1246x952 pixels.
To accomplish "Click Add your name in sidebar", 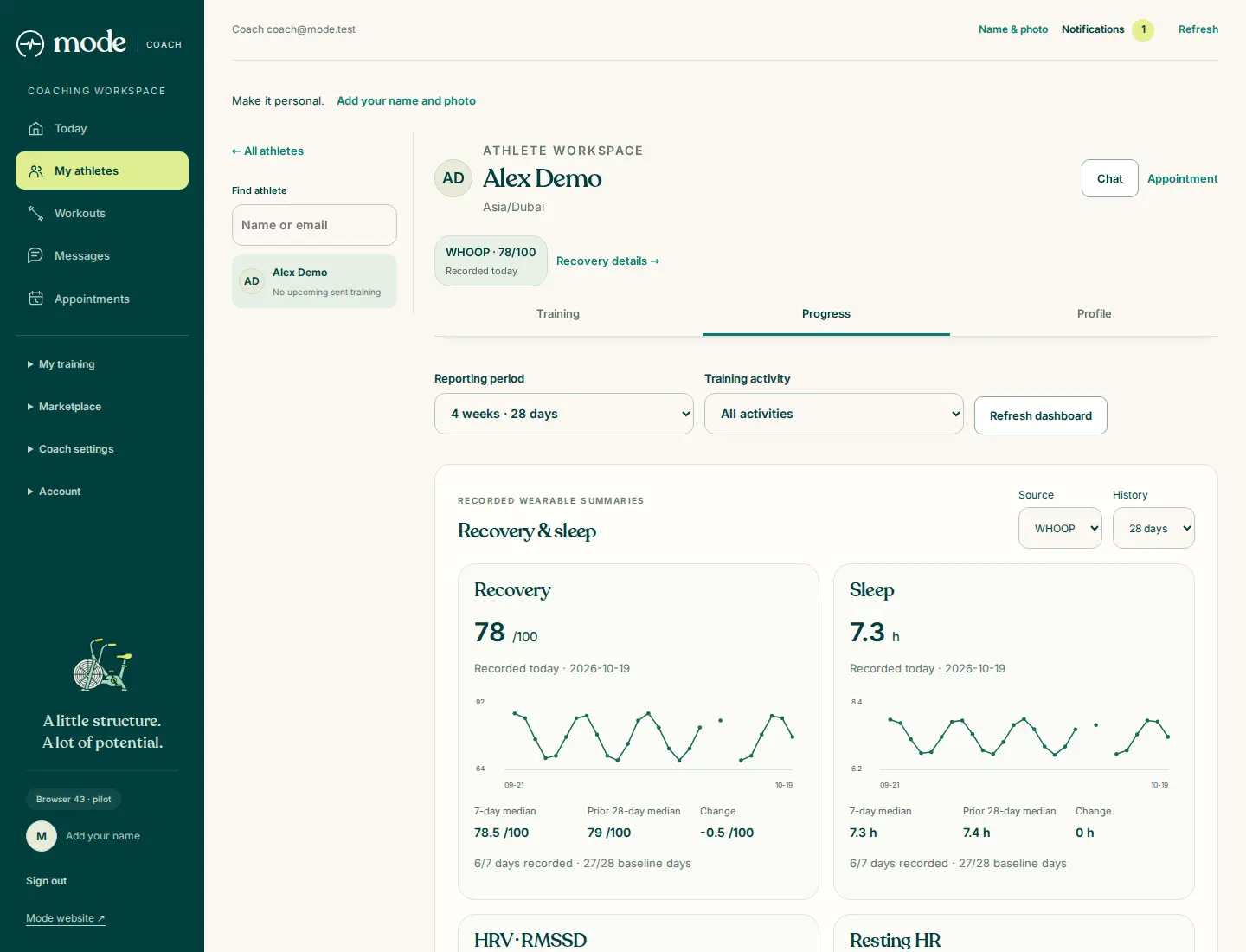I will [103, 836].
